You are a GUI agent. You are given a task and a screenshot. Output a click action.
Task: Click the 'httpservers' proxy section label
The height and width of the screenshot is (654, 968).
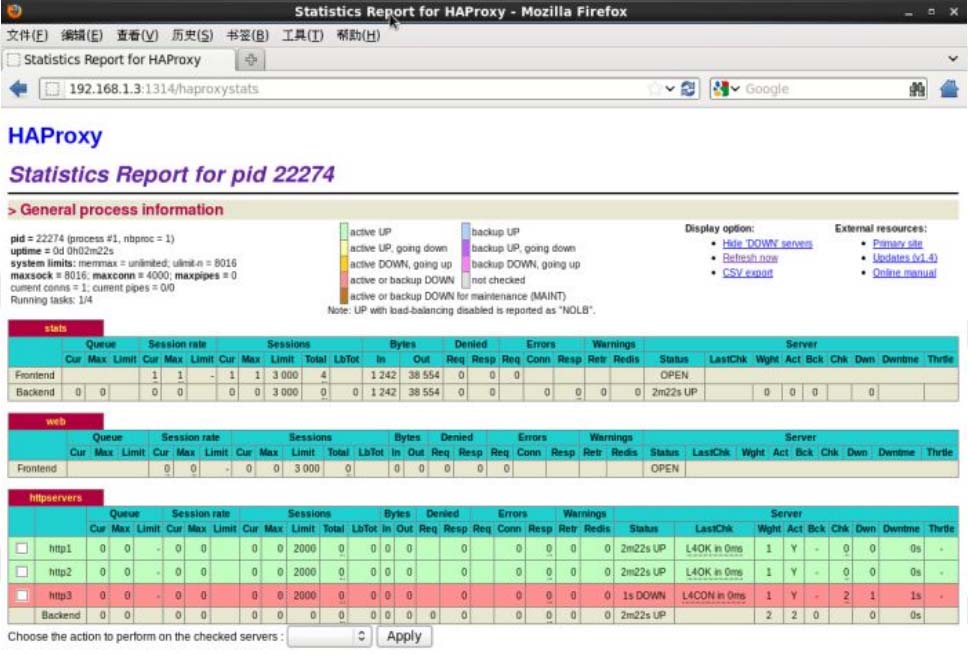[56, 497]
